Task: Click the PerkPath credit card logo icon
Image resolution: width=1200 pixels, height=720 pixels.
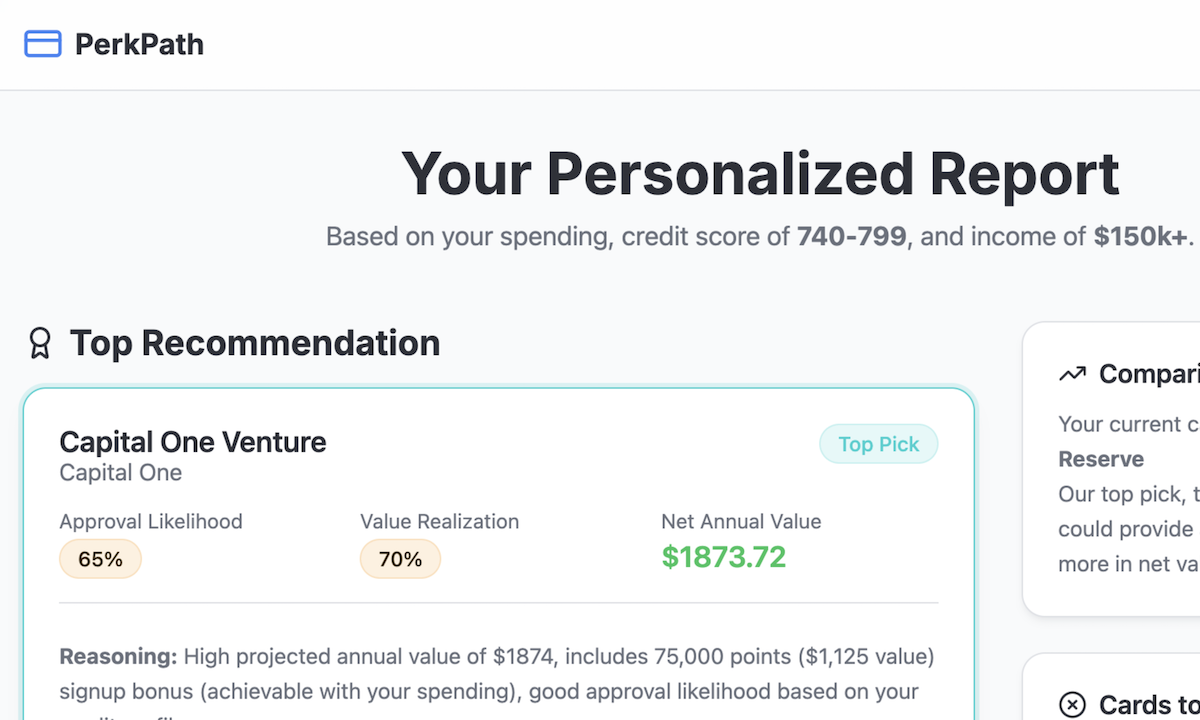Action: pyautogui.click(x=43, y=44)
